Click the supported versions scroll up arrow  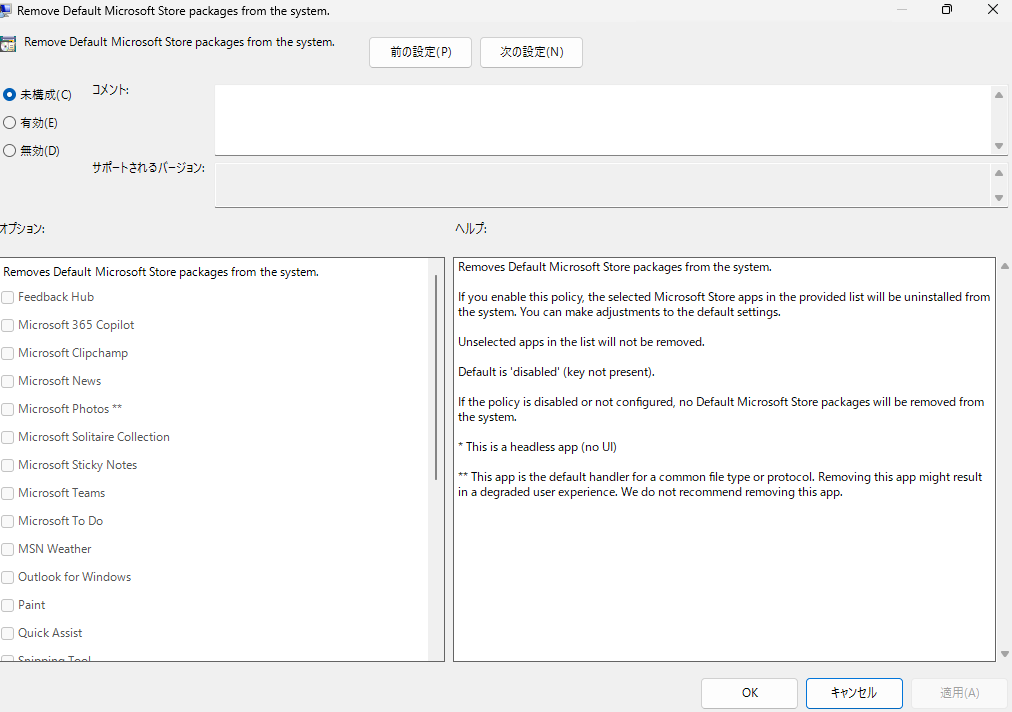coord(998,173)
